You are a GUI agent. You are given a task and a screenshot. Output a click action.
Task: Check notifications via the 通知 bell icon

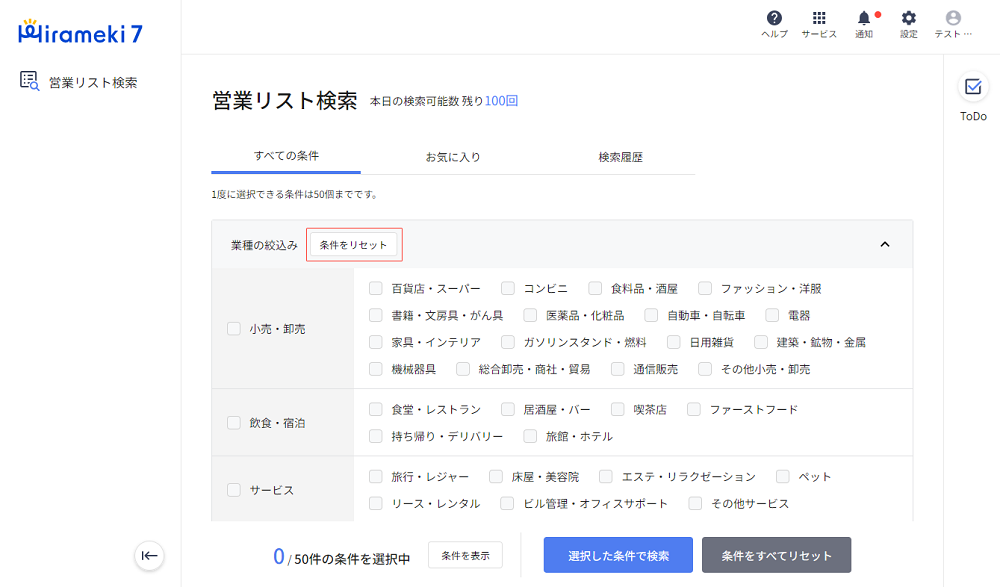coord(864,23)
